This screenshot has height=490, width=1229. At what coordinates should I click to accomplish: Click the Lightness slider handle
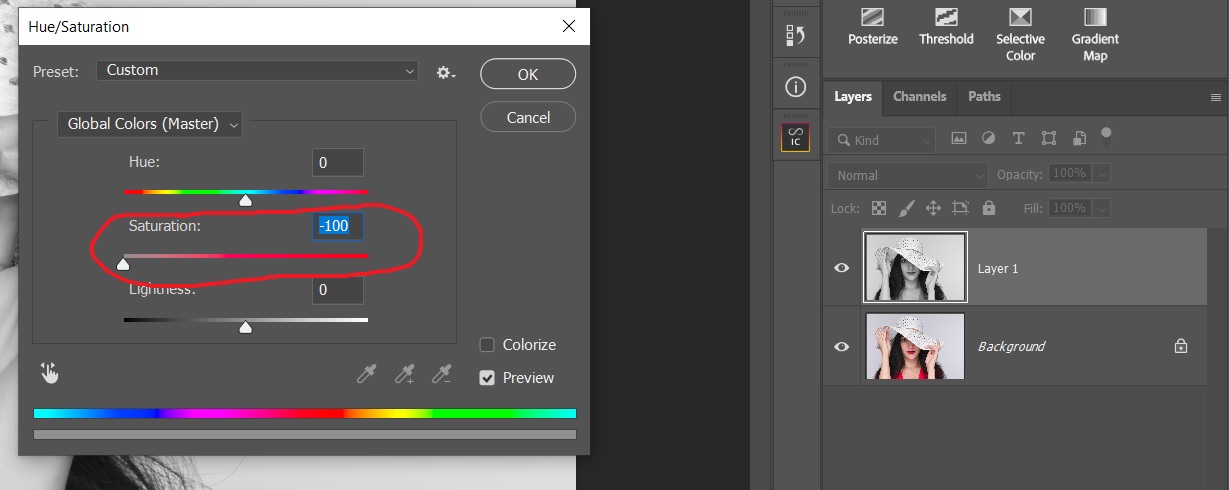click(x=246, y=327)
